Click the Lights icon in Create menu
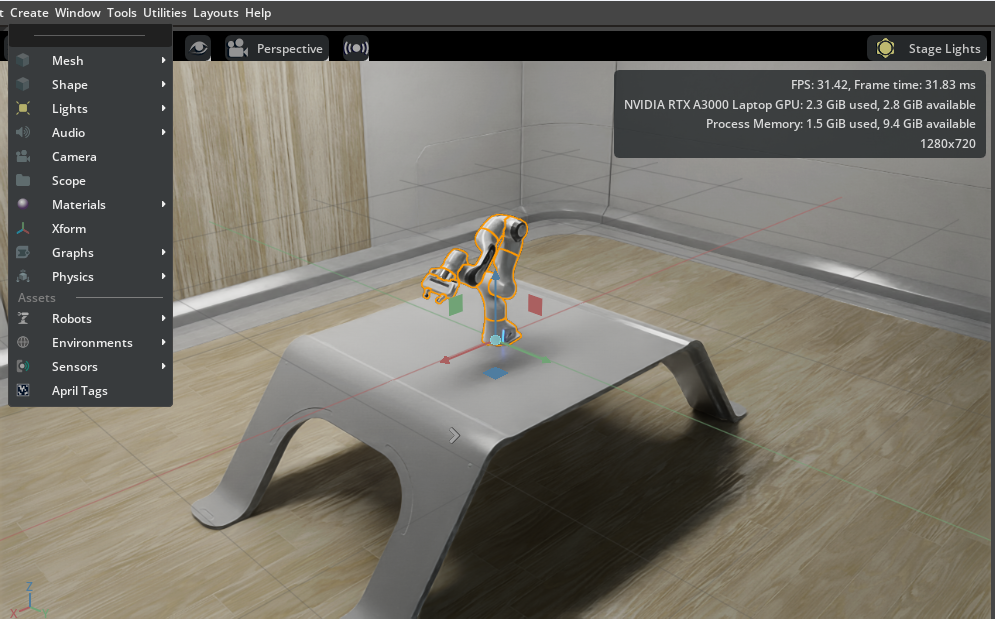 coord(23,109)
